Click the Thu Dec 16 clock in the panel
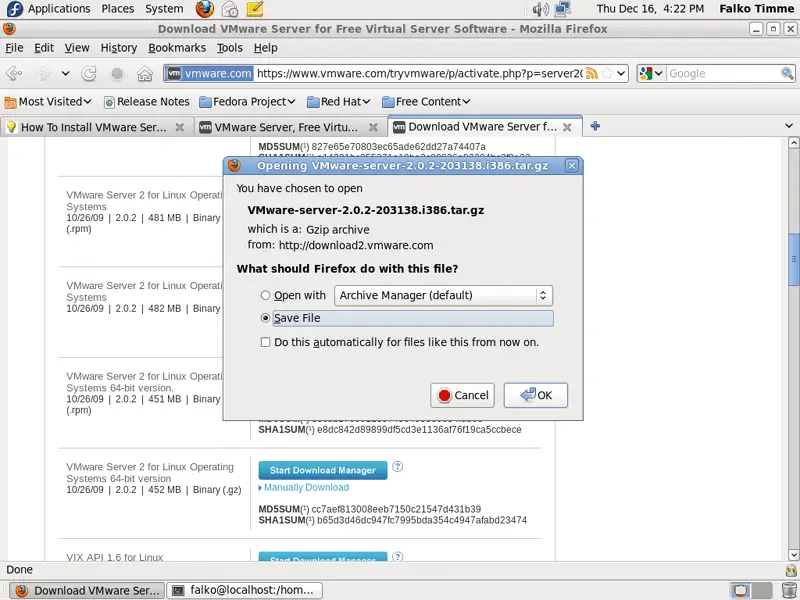Screen dimensions: 800x600 (650, 9)
